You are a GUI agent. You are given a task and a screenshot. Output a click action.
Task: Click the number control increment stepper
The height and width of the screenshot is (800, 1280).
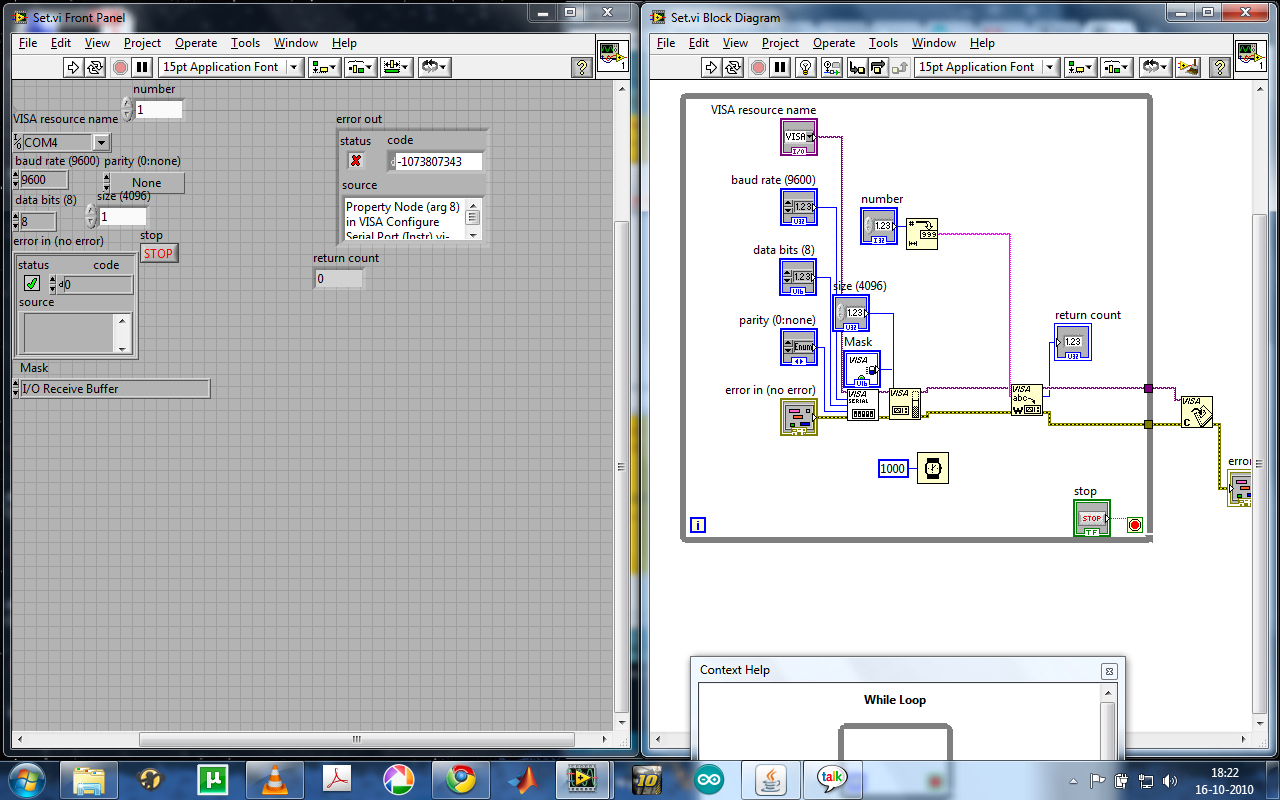[x=127, y=103]
